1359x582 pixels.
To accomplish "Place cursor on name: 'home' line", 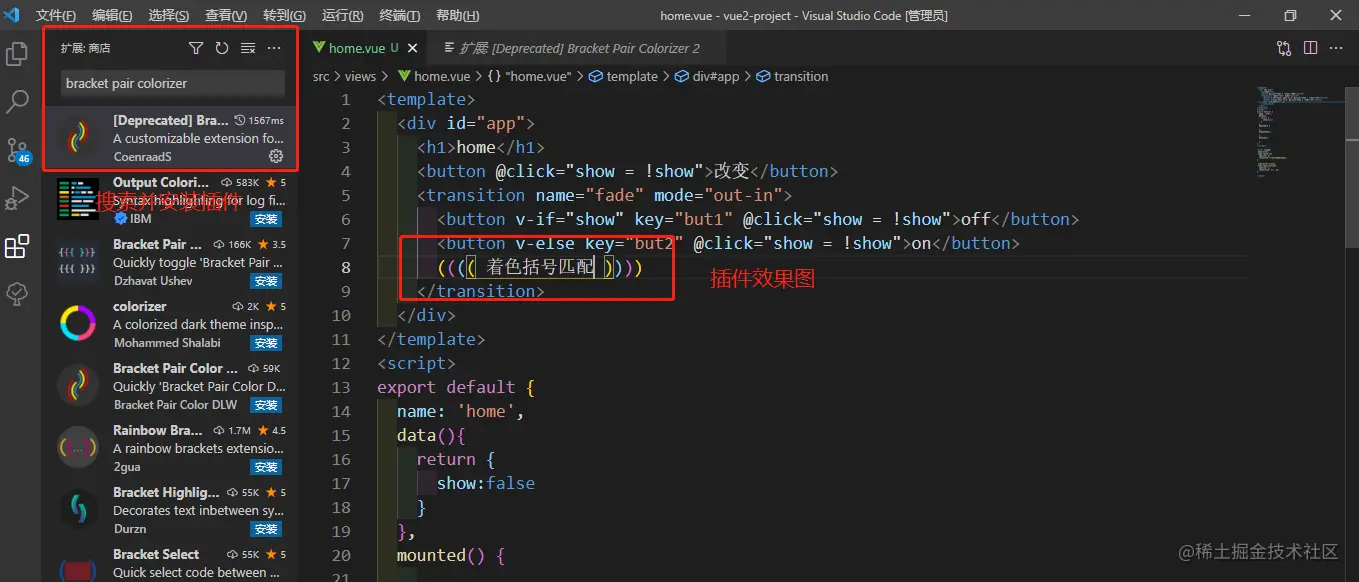I will tap(460, 411).
